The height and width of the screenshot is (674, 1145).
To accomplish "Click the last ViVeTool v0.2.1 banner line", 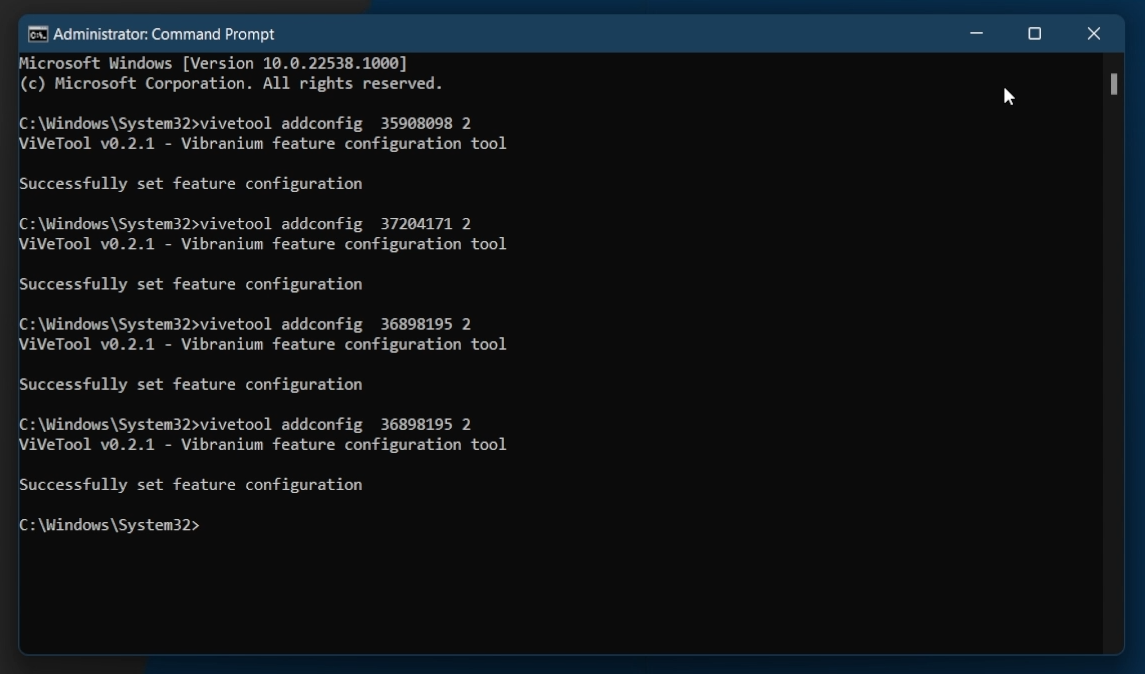I will point(262,445).
